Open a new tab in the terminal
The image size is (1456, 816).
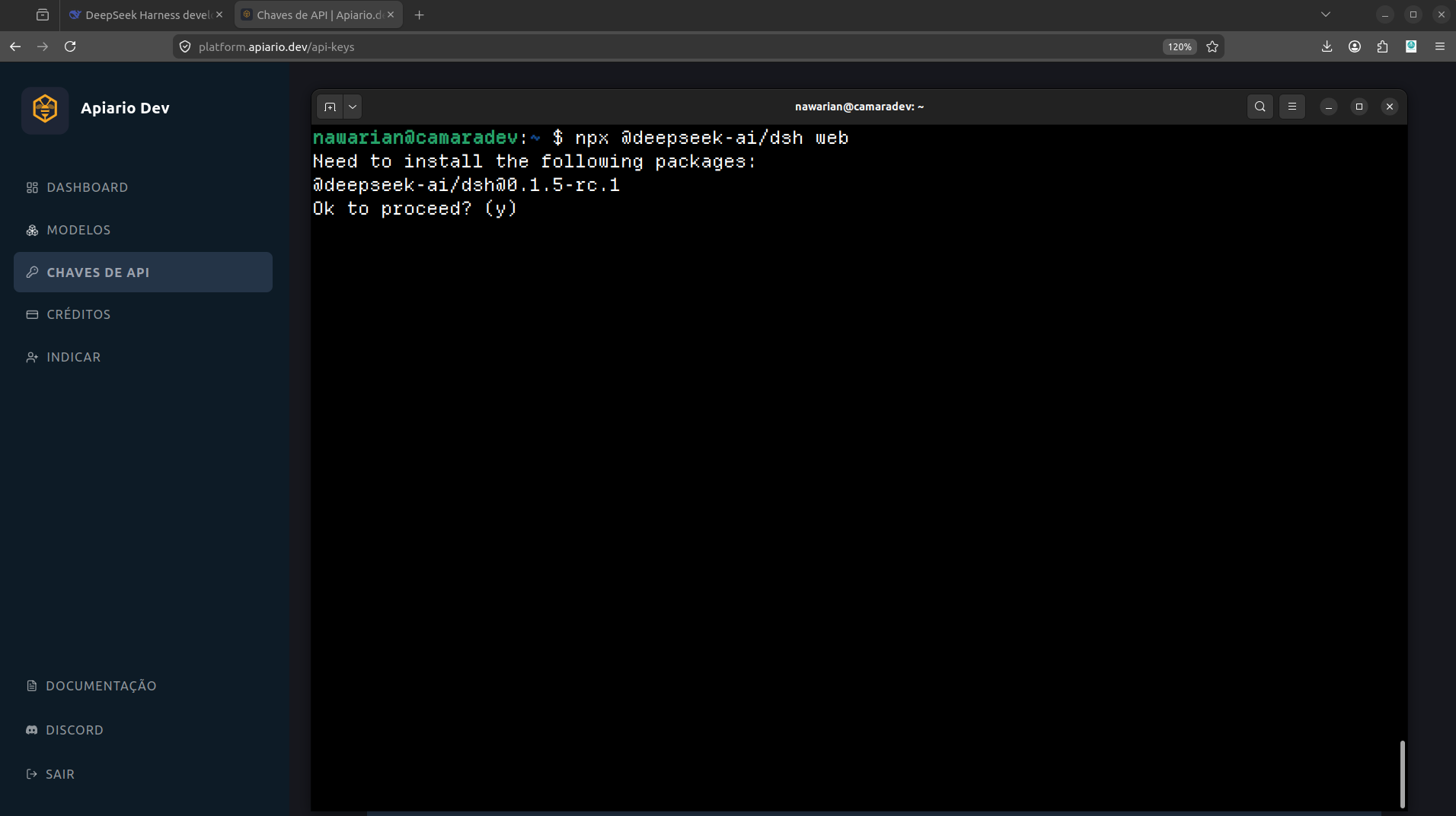pyautogui.click(x=330, y=107)
